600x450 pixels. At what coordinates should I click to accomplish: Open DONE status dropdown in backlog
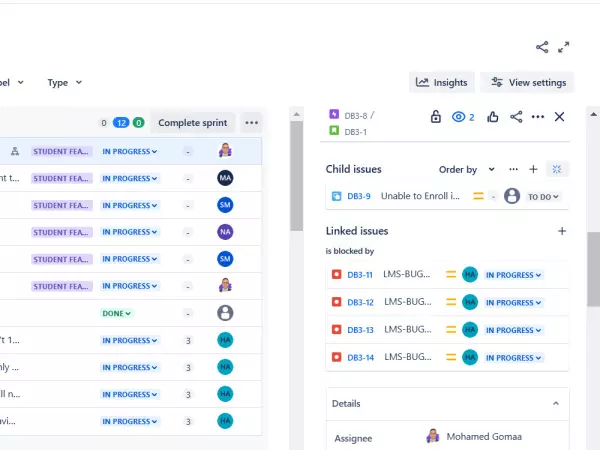[x=116, y=313]
